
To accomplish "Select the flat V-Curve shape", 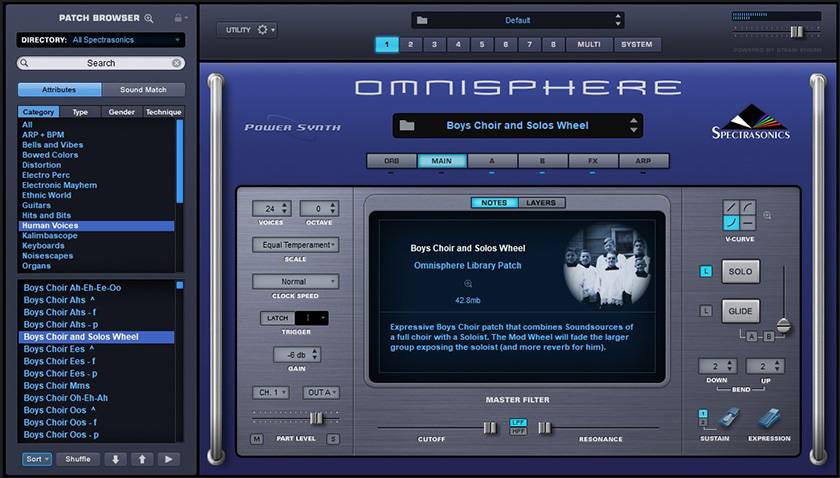I will click(748, 223).
